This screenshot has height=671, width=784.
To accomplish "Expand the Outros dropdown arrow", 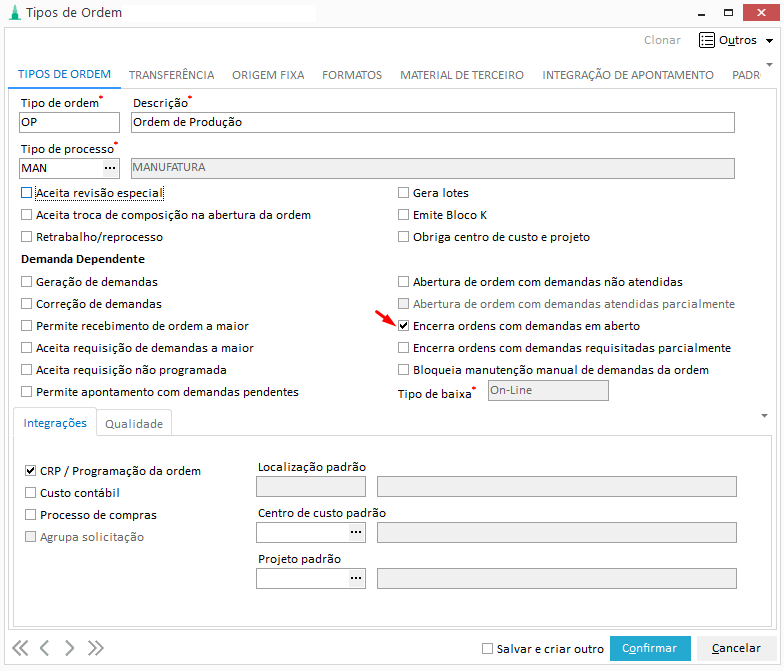I will (770, 40).
